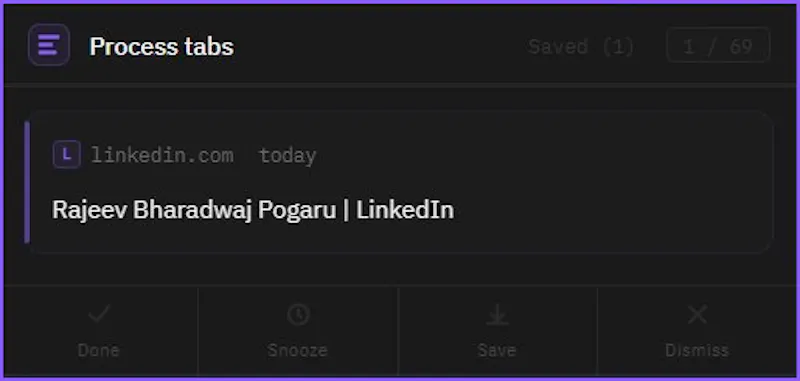Viewport: 800px width, 381px height.
Task: Click the Done checkmark icon
Action: pos(99,314)
